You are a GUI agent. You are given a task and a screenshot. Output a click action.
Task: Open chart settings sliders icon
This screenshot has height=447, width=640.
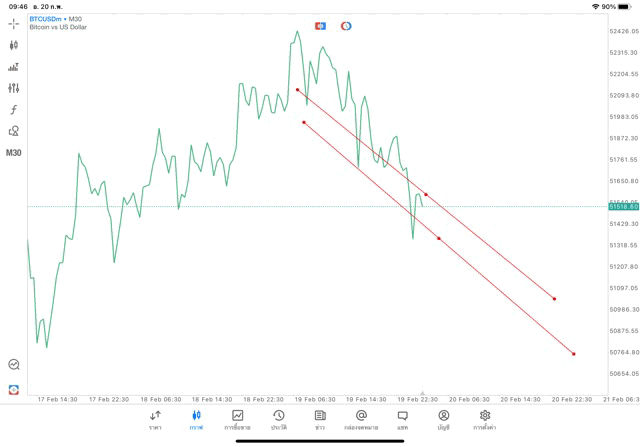(x=14, y=88)
